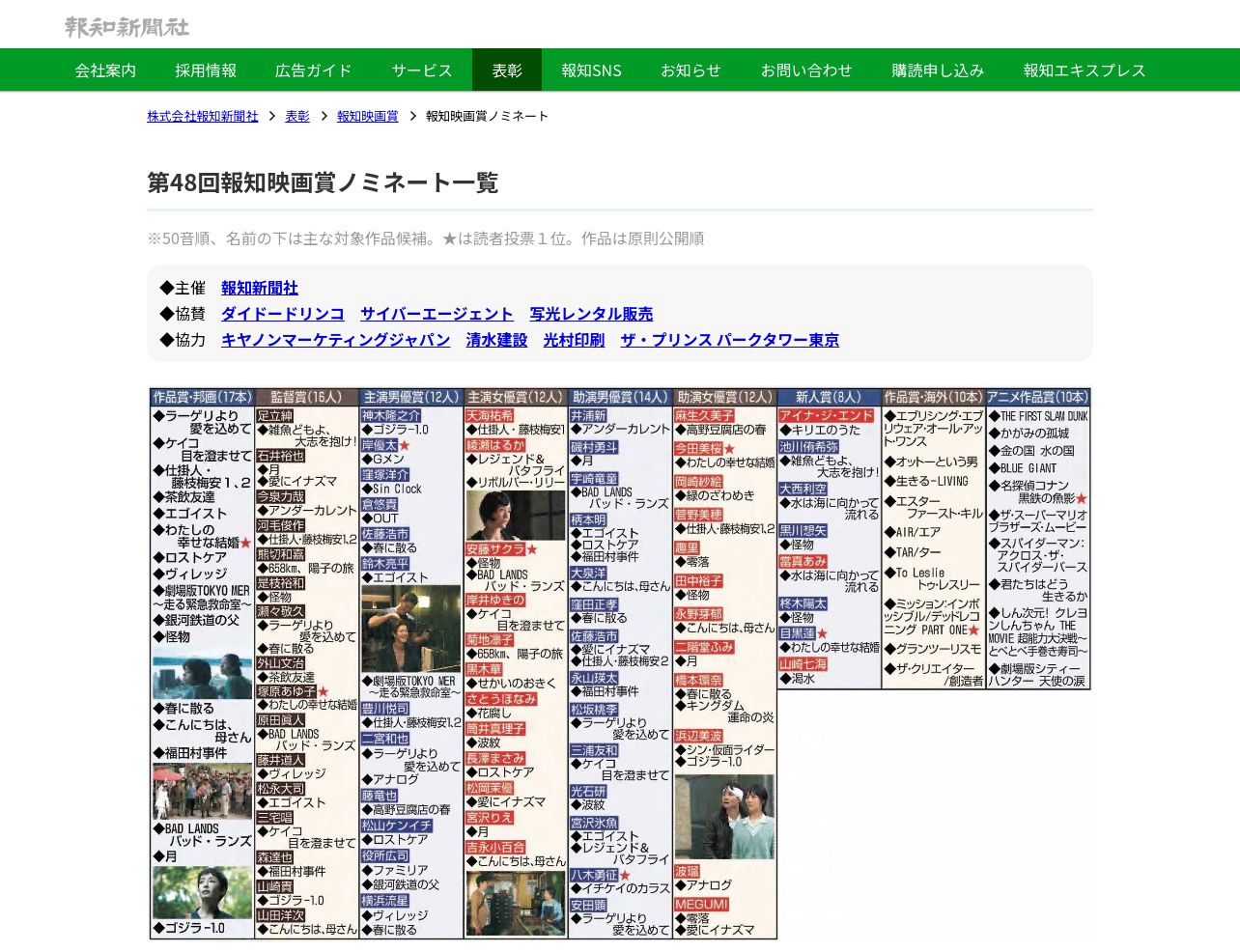
Task: Visit the 清水建設 link
Action: pyautogui.click(x=496, y=340)
